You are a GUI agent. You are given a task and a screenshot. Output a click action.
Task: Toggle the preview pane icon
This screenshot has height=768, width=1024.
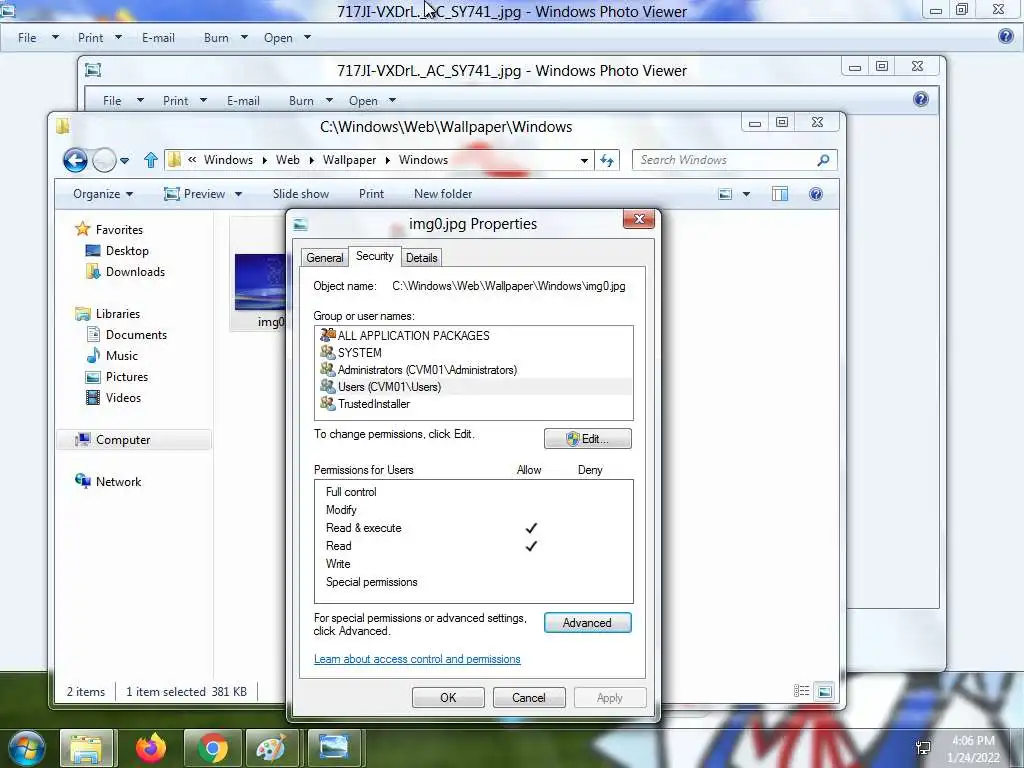pos(780,194)
